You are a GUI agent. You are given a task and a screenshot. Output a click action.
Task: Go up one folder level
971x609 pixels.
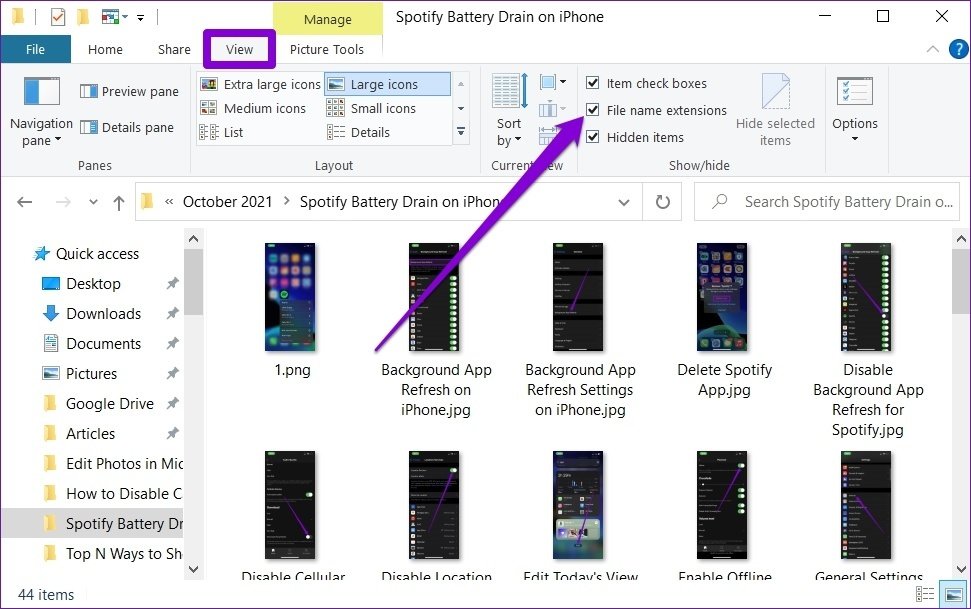click(x=119, y=202)
